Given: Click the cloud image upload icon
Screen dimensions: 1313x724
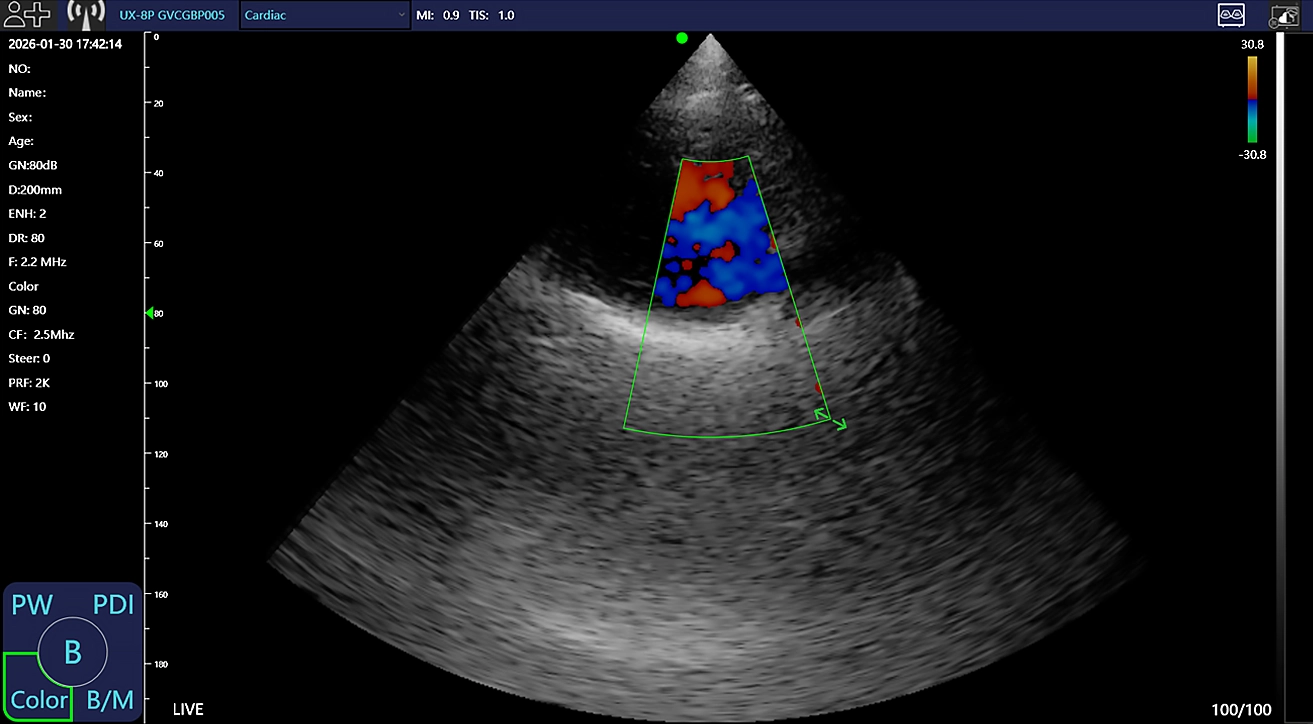Looking at the screenshot, I should coord(1284,15).
